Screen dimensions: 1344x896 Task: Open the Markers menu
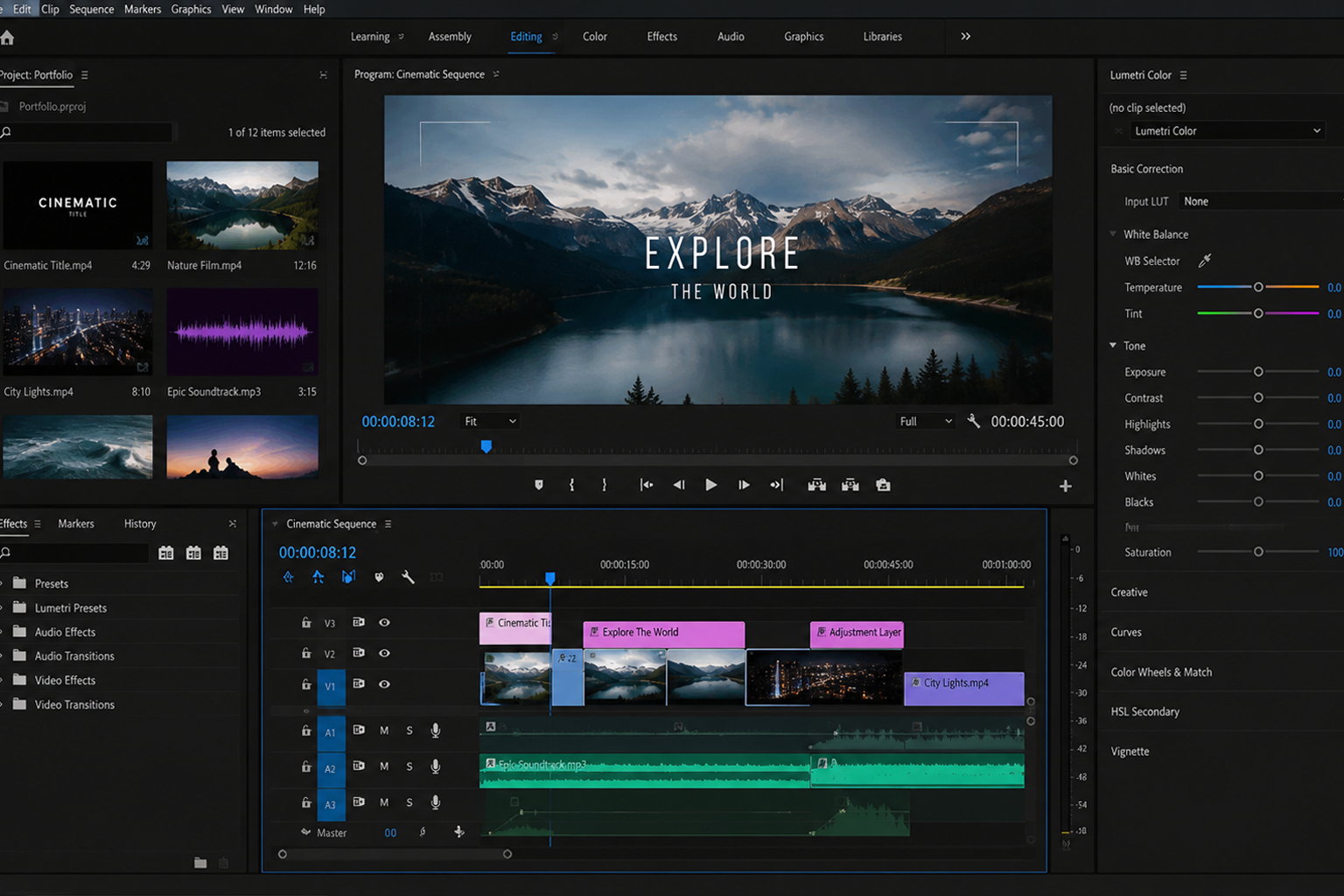tap(143, 9)
